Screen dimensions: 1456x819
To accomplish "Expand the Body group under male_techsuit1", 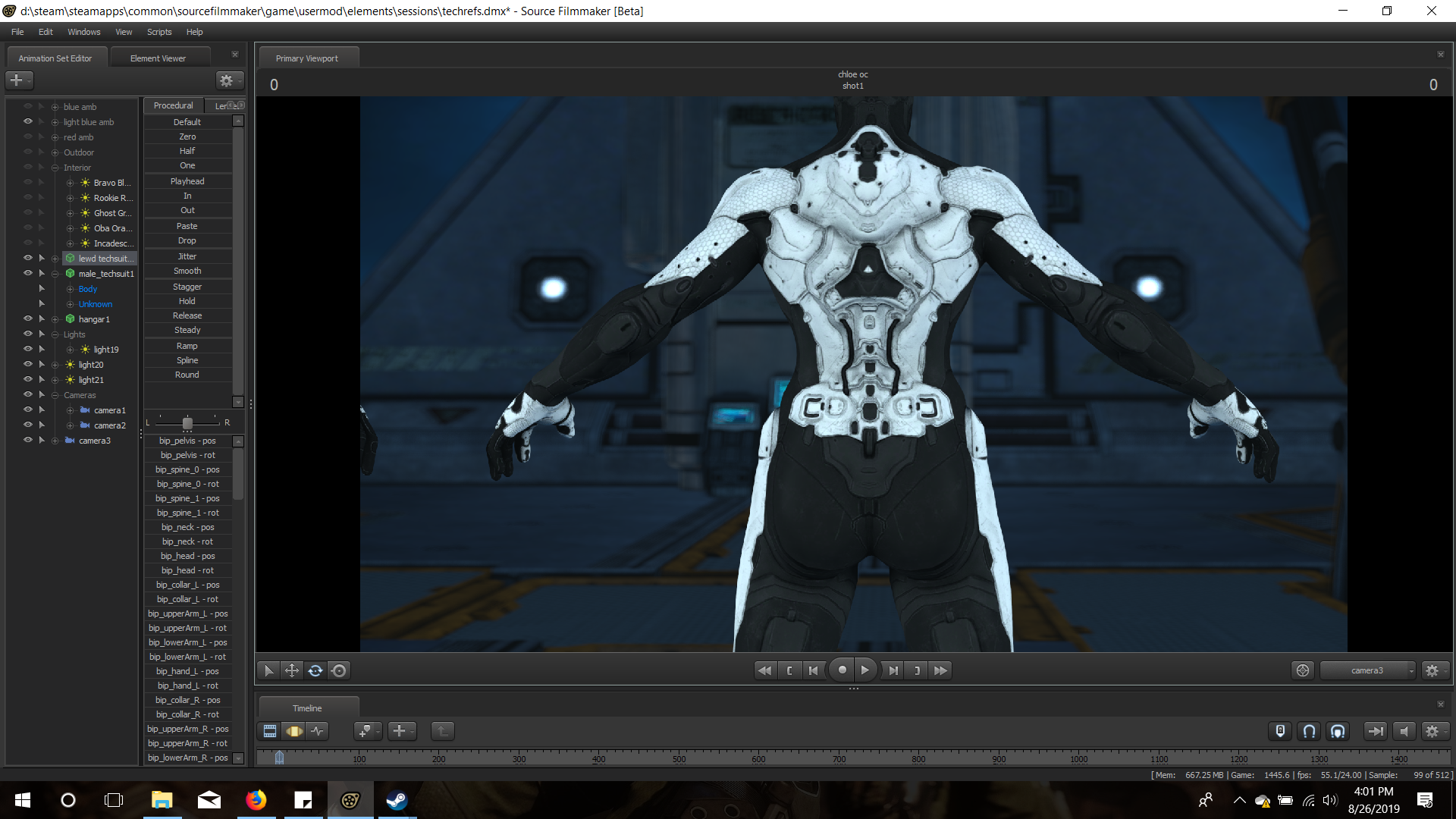I will [70, 289].
